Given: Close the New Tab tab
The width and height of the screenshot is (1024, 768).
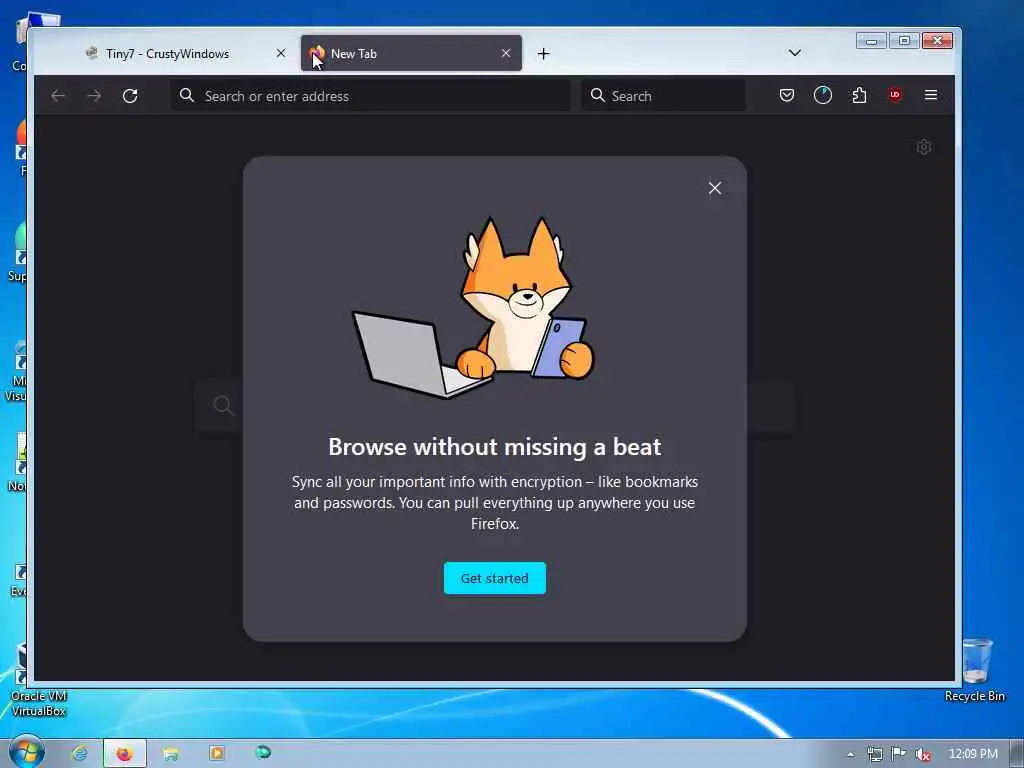Looking at the screenshot, I should (505, 54).
